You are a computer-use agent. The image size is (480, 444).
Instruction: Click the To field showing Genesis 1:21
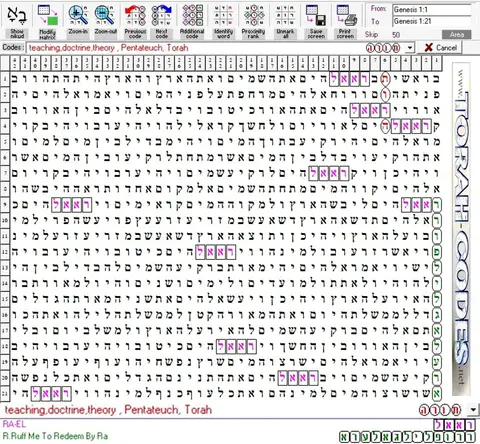click(432, 21)
